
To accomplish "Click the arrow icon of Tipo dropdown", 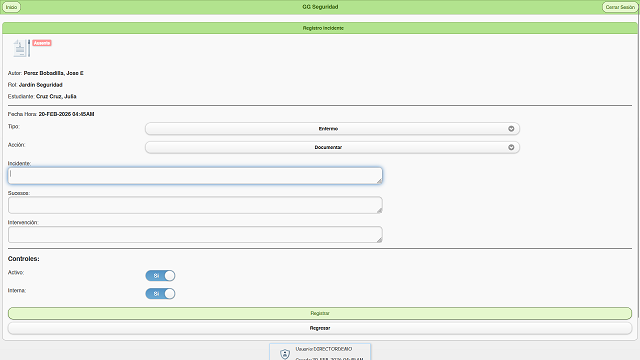I will (x=511, y=129).
